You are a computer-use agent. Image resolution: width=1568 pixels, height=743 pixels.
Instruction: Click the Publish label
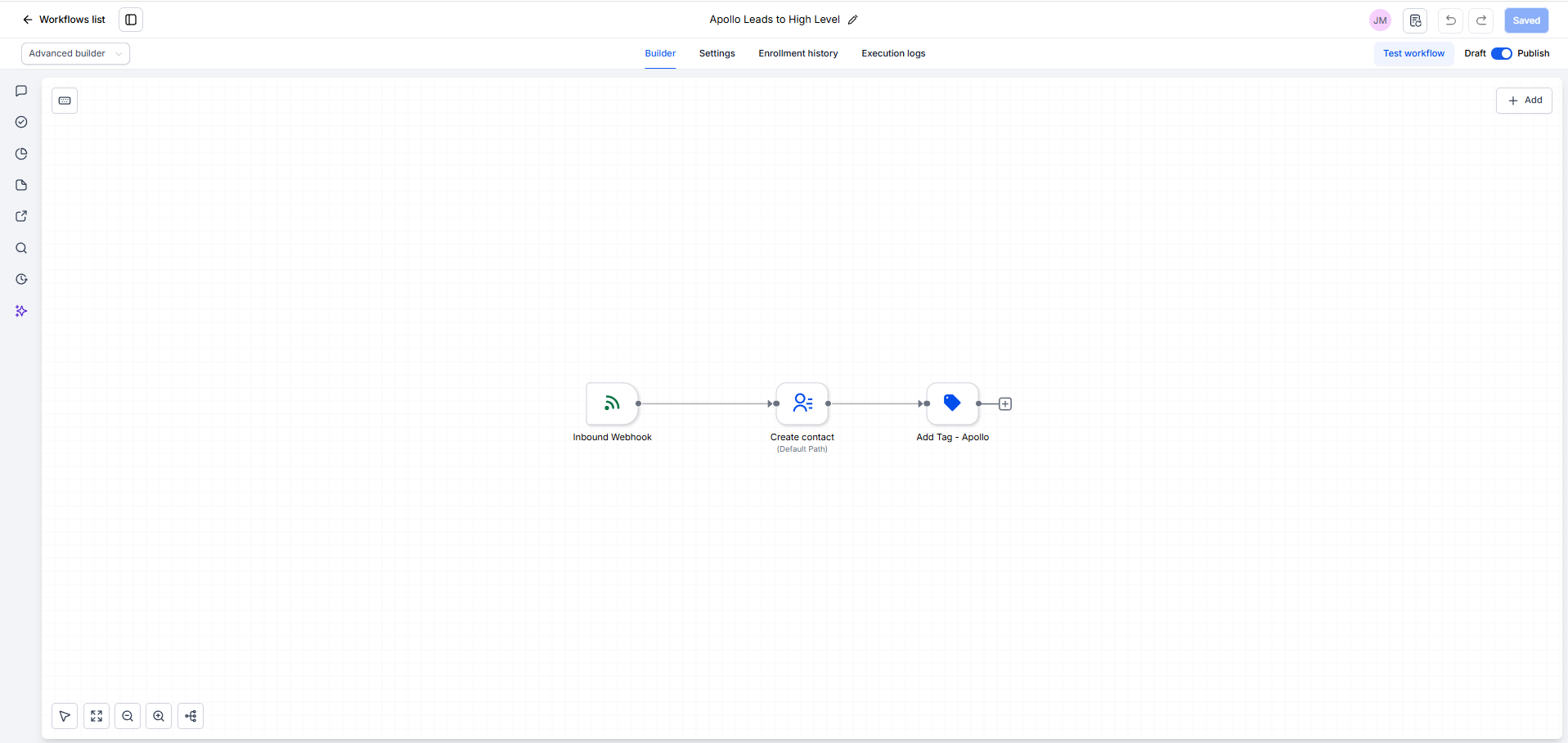[1534, 53]
